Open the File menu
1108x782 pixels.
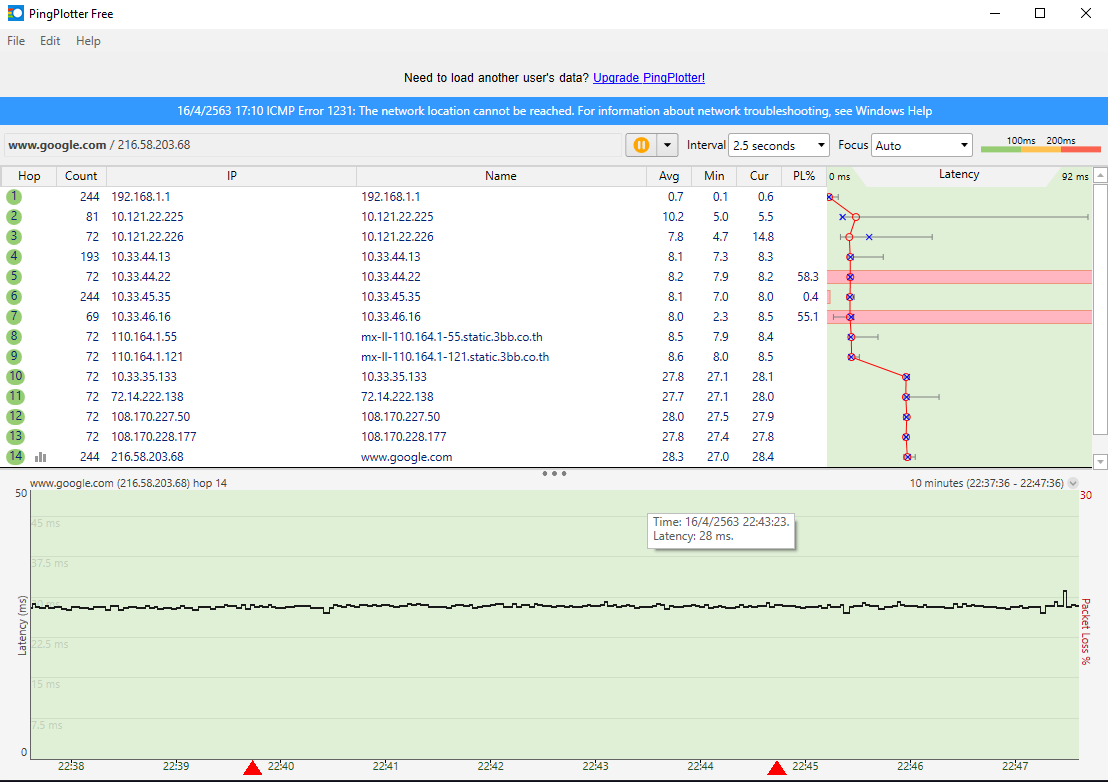16,41
